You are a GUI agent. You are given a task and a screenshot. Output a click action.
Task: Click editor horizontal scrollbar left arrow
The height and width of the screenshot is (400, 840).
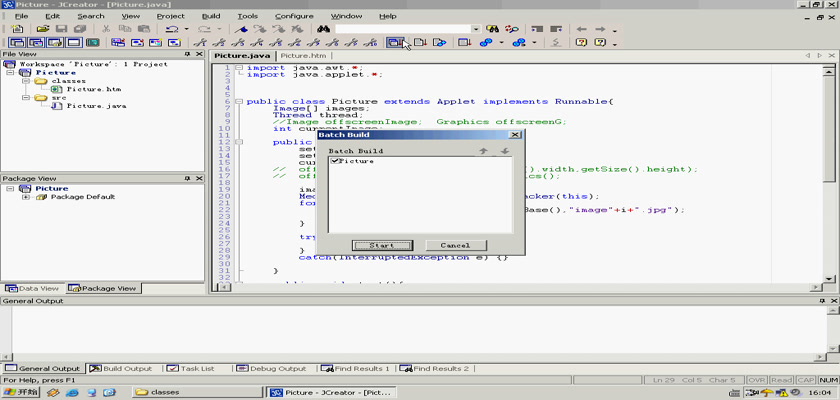pyautogui.click(x=224, y=288)
